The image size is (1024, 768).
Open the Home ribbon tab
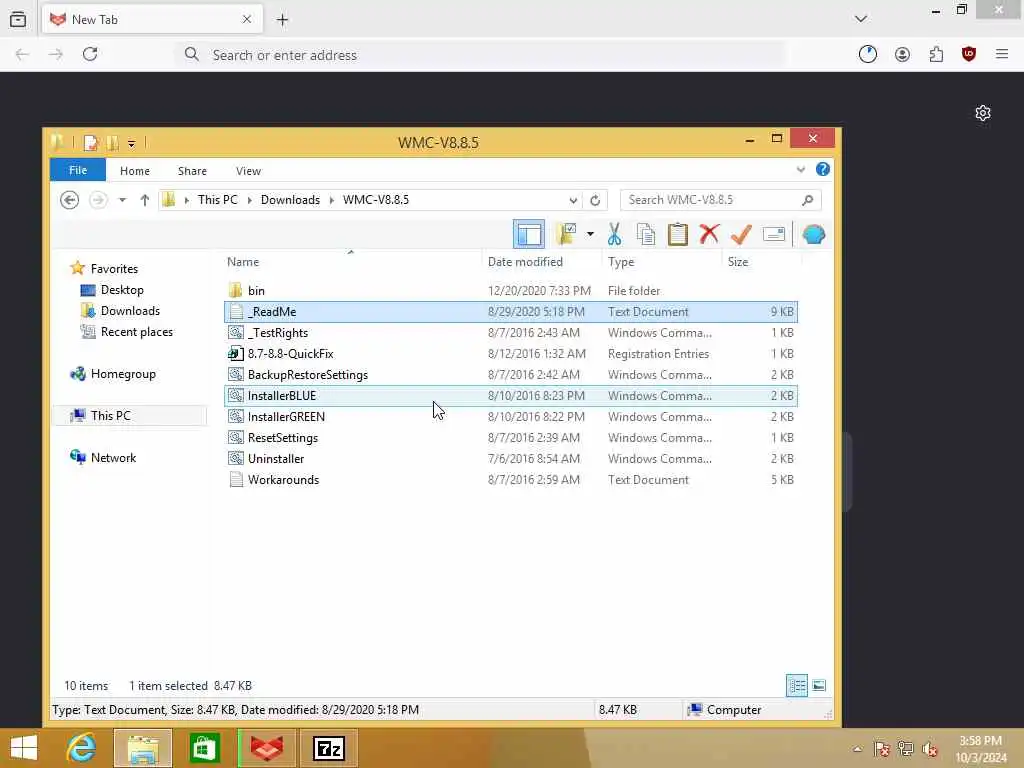[x=135, y=170]
